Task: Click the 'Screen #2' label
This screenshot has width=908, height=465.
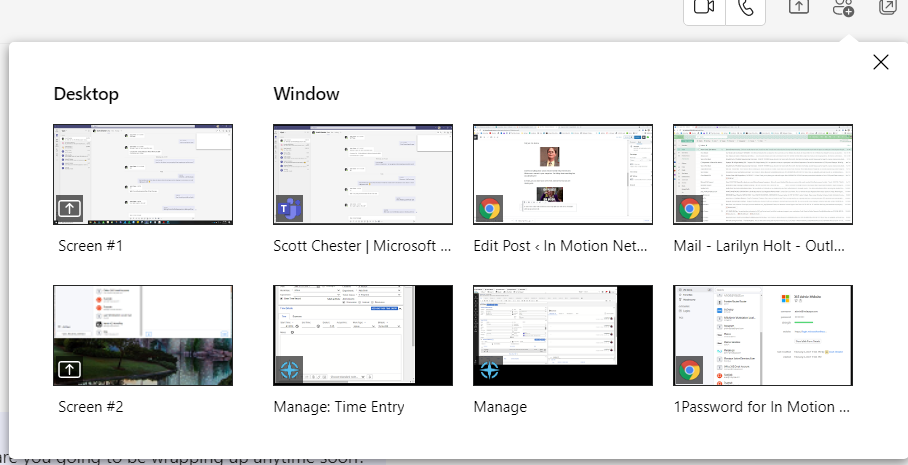Action: click(90, 407)
